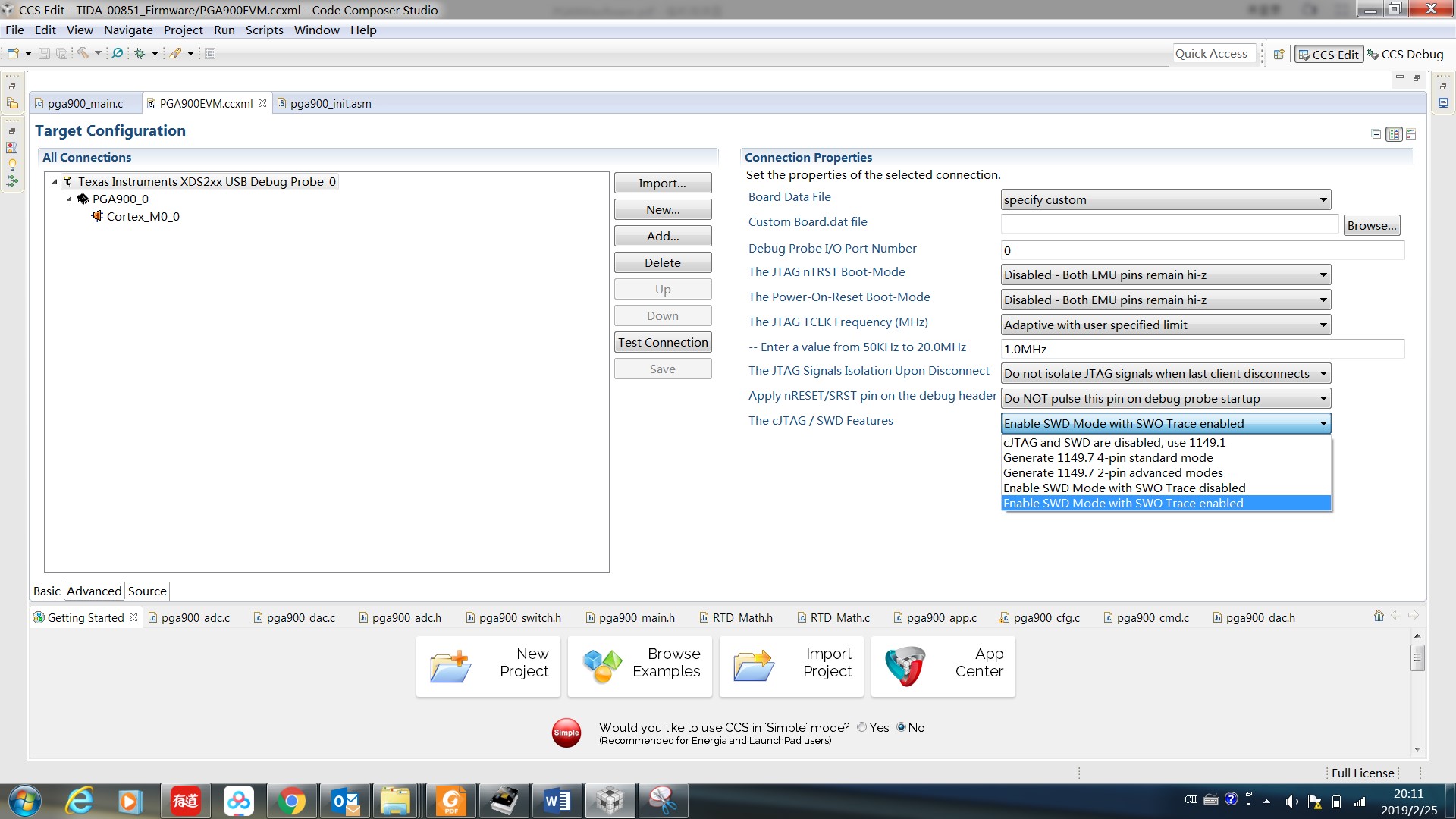Switch to CCS Edit perspective

(x=1329, y=55)
